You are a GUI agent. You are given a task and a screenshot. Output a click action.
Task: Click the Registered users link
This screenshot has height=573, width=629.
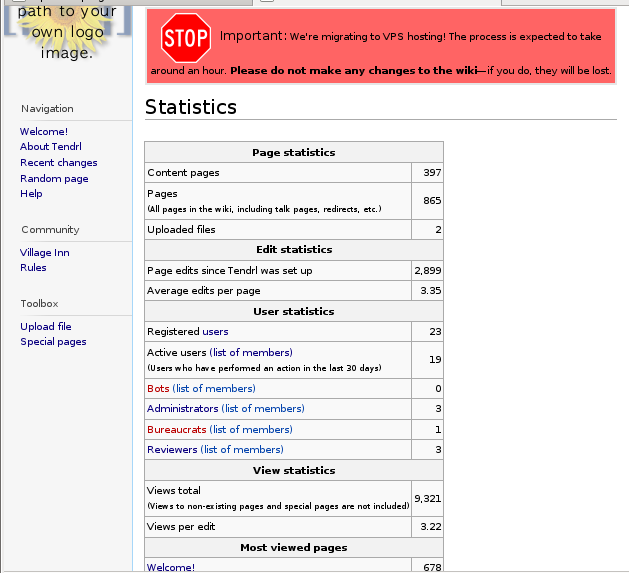click(215, 332)
